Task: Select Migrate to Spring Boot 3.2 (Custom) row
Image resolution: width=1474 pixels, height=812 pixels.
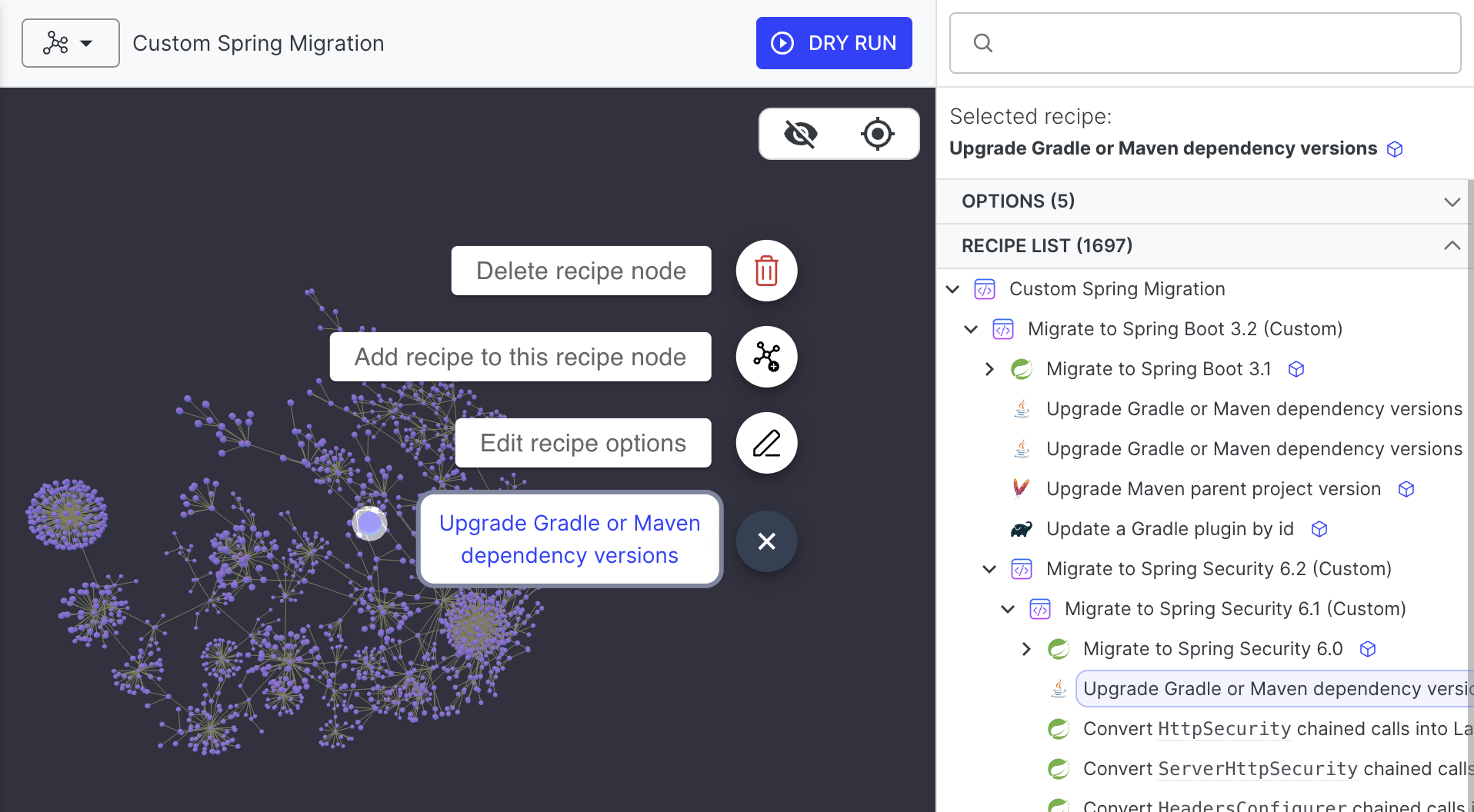Action: [1185, 329]
